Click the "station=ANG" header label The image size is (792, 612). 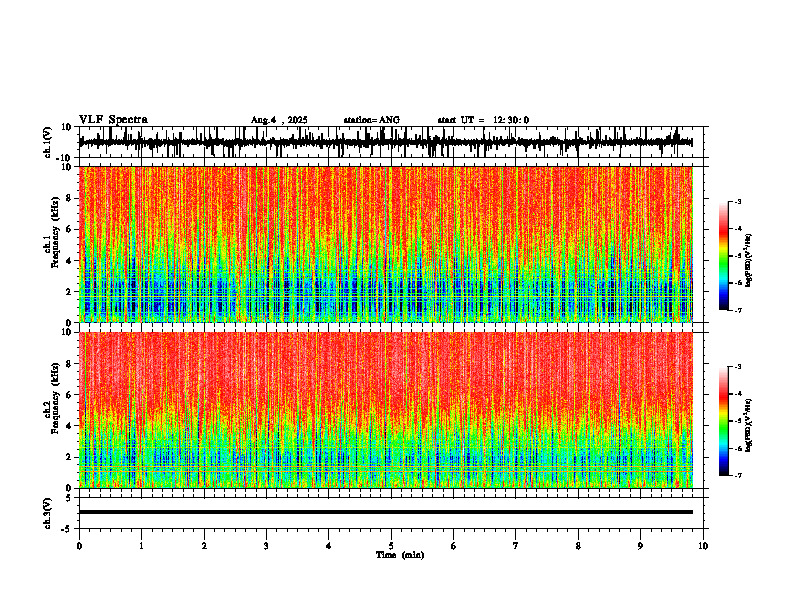(x=372, y=120)
